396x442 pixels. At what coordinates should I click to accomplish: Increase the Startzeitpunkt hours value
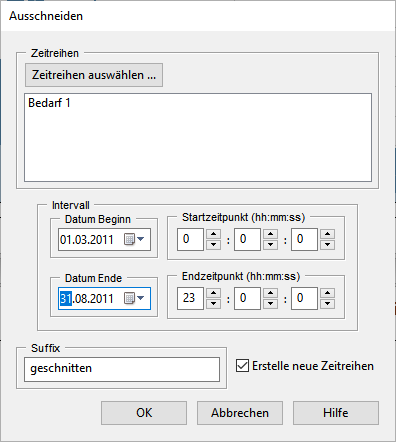(x=213, y=234)
